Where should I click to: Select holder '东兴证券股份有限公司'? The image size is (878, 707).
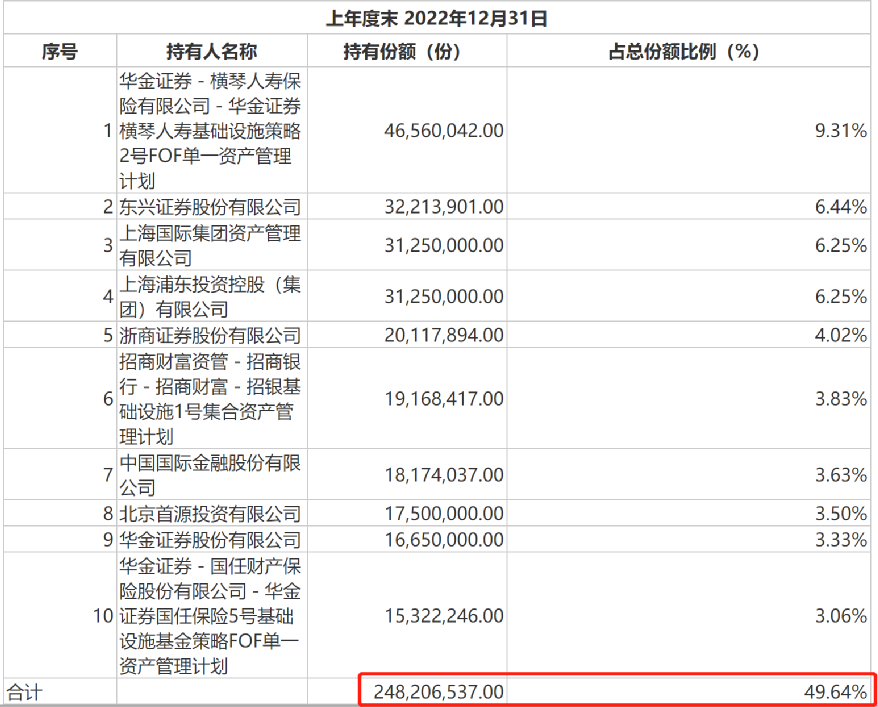click(211, 207)
